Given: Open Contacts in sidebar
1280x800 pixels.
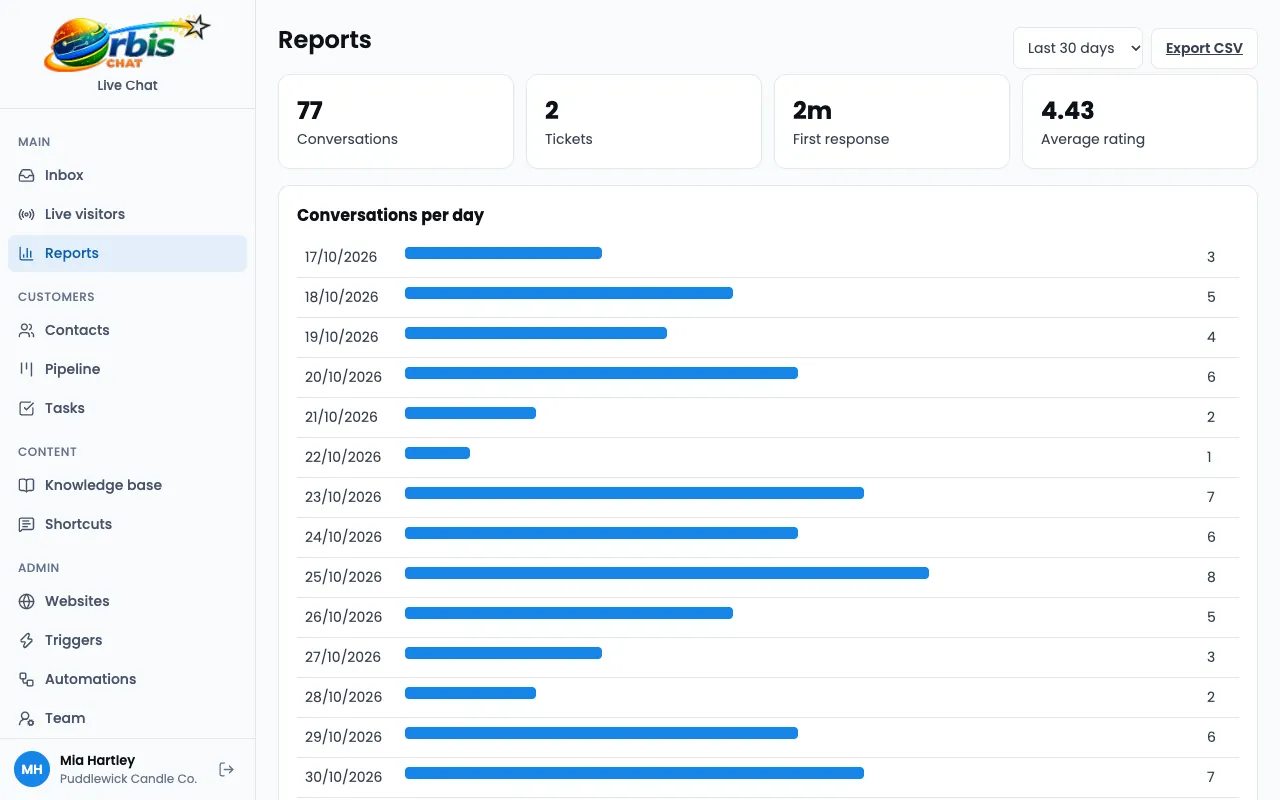Looking at the screenshot, I should [x=128, y=330].
